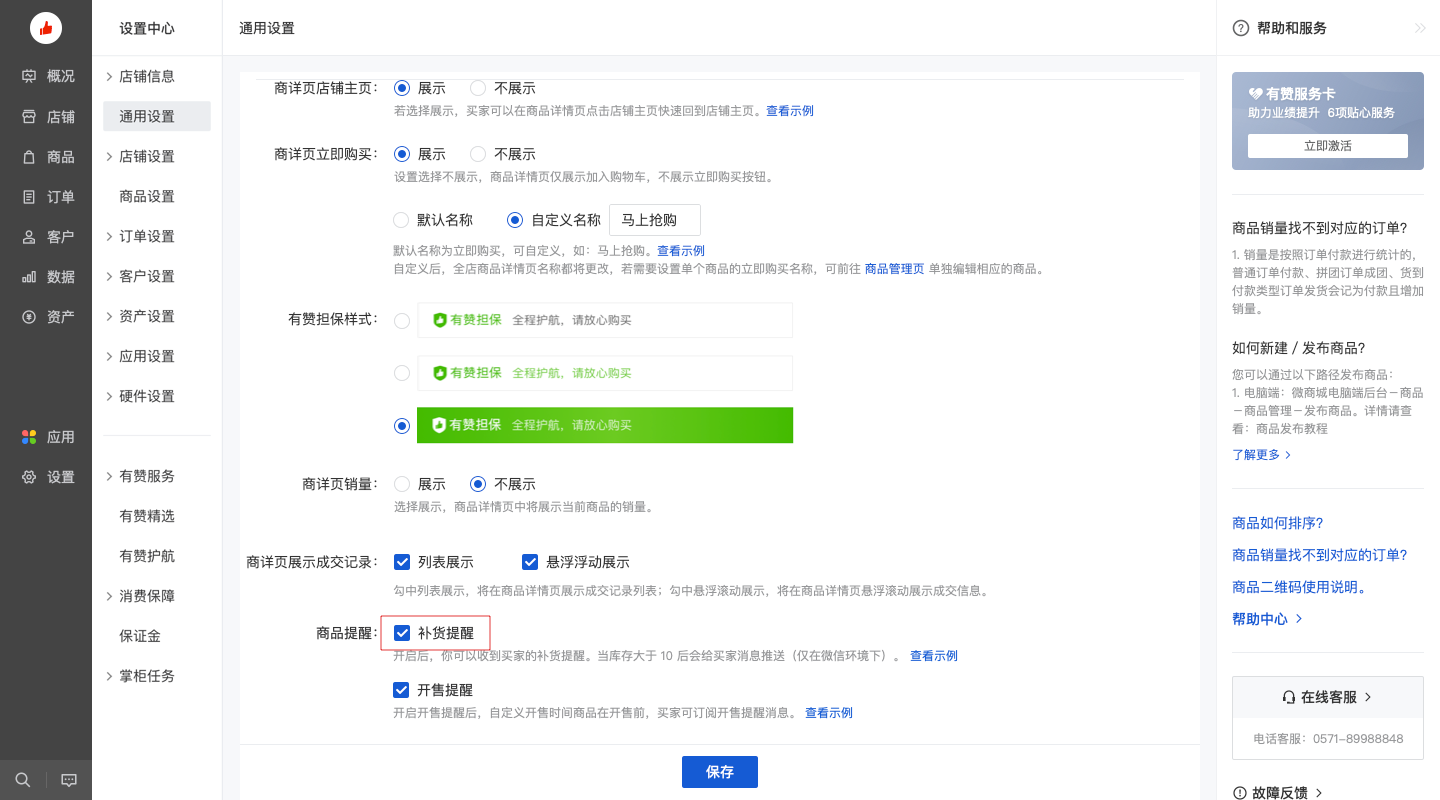Viewport: 1440px width, 800px height.
Task: Open 帮助中心 link
Action: 1268,619
